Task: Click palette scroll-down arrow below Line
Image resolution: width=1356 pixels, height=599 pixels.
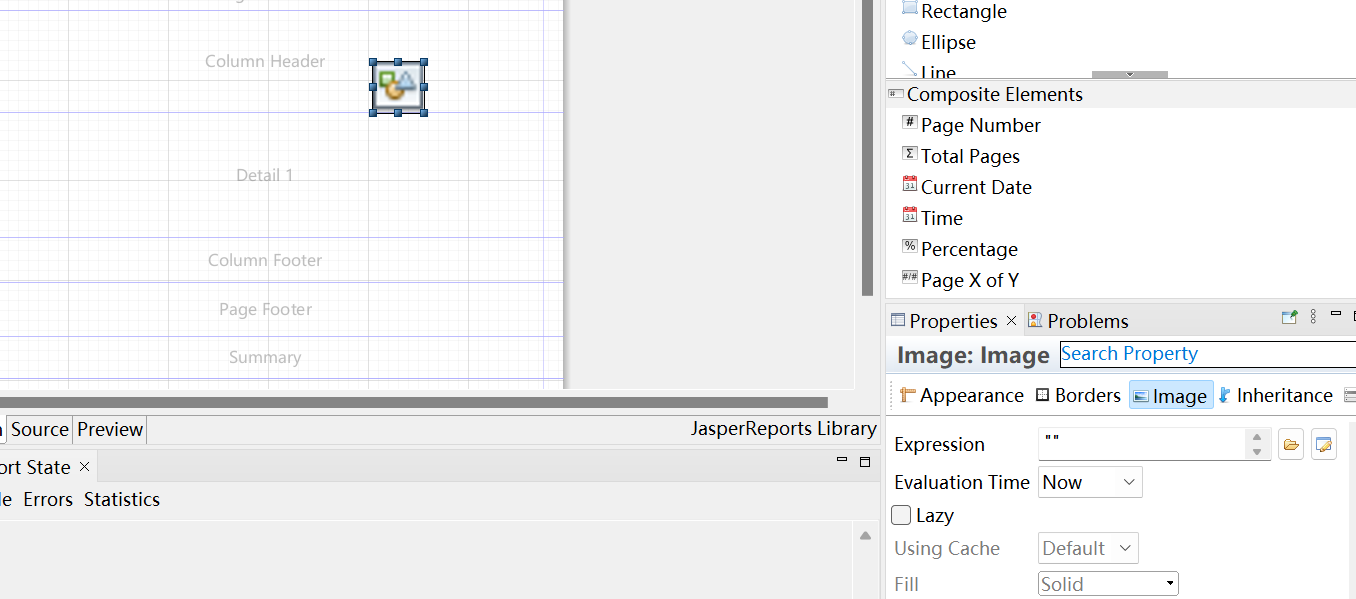Action: coord(1130,75)
